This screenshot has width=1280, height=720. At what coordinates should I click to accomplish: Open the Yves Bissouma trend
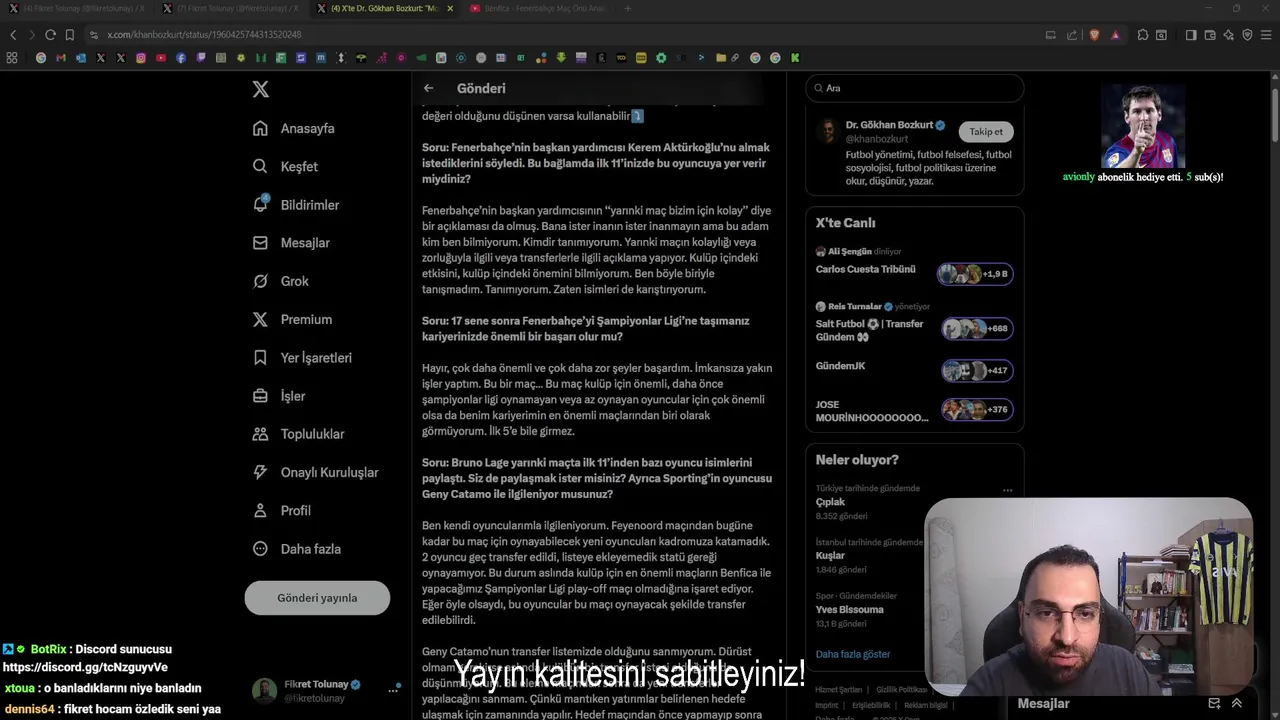pos(849,609)
